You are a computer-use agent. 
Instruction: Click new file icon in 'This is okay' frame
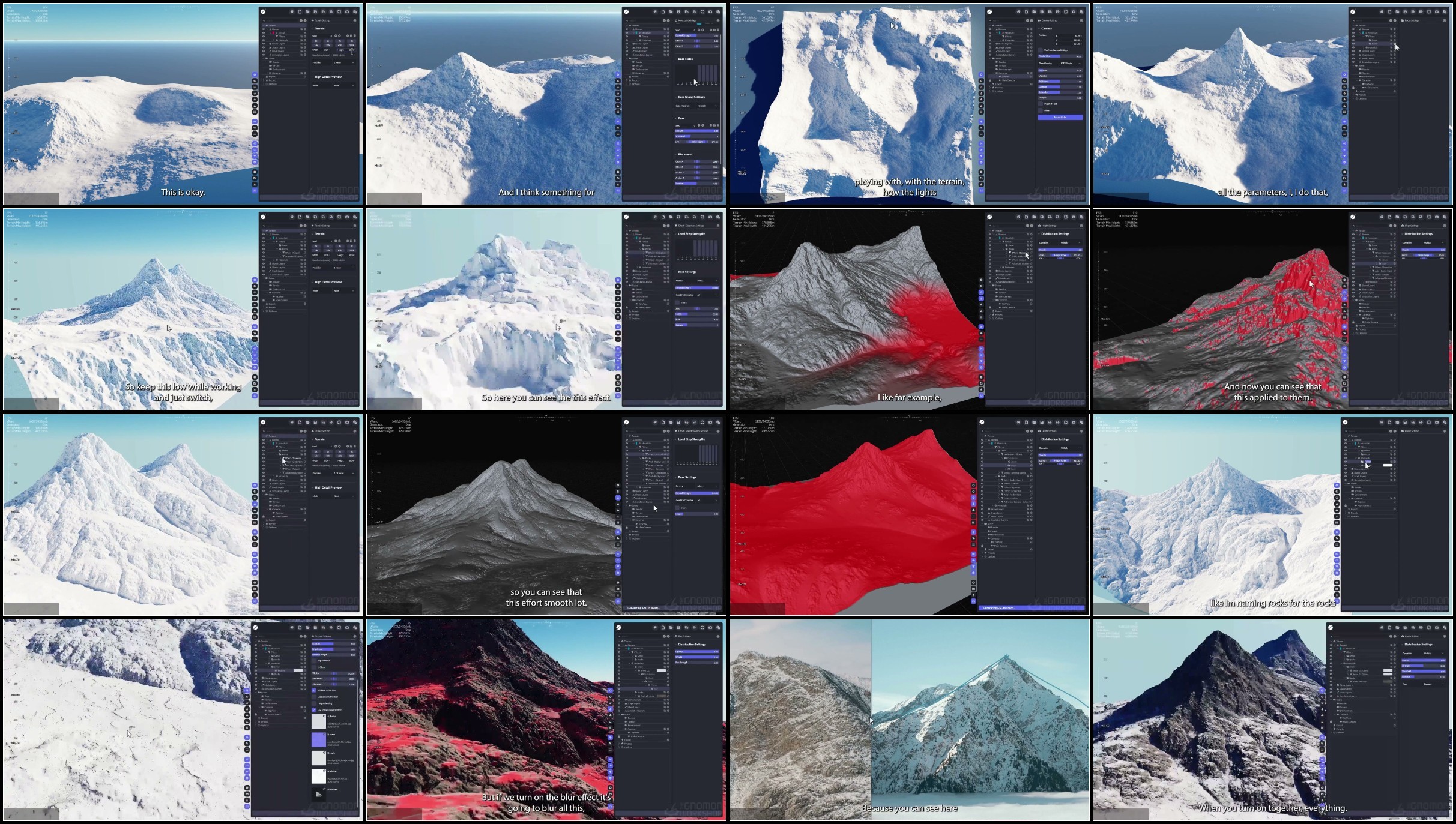(x=300, y=12)
